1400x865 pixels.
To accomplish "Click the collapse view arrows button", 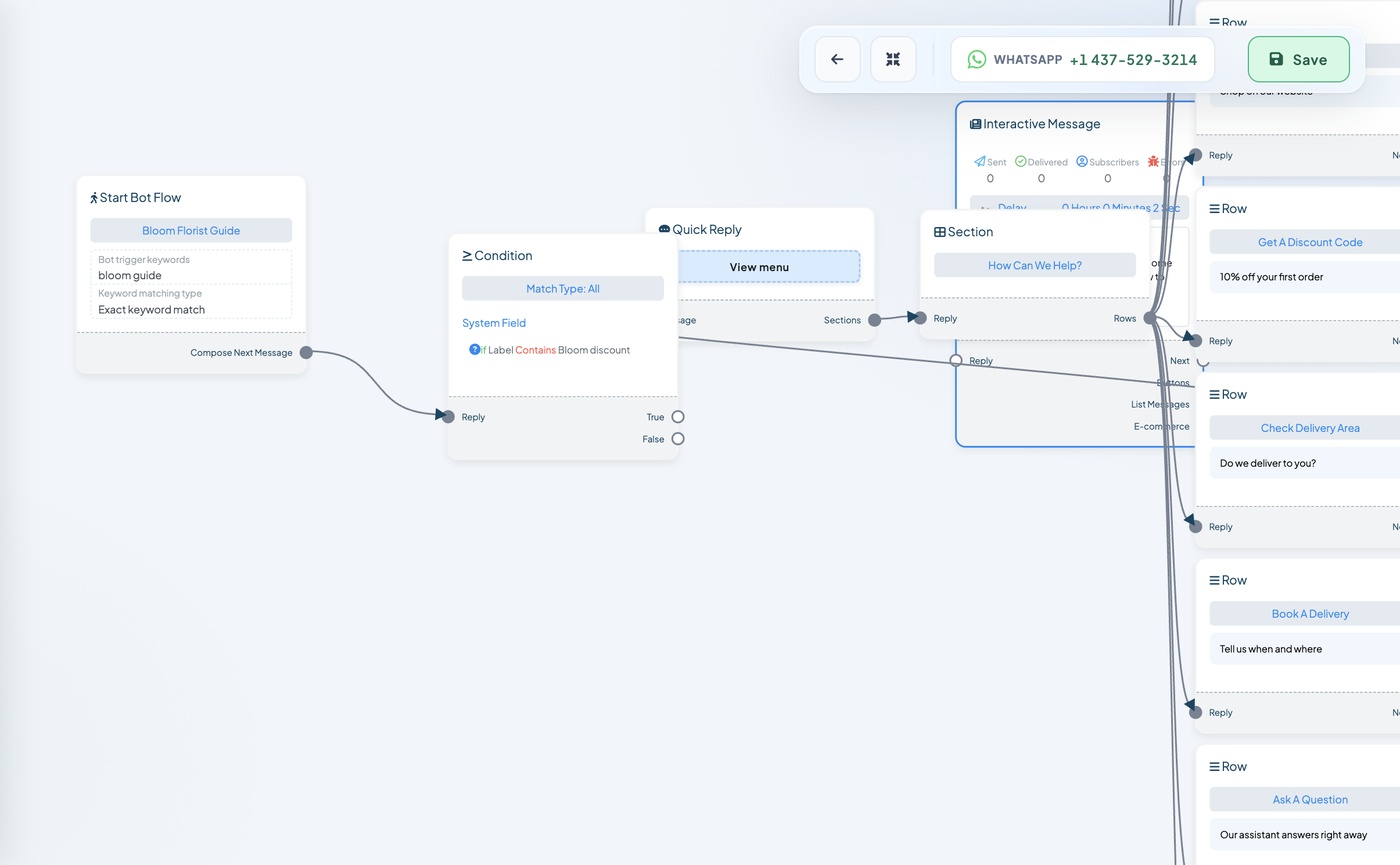I will pos(893,59).
